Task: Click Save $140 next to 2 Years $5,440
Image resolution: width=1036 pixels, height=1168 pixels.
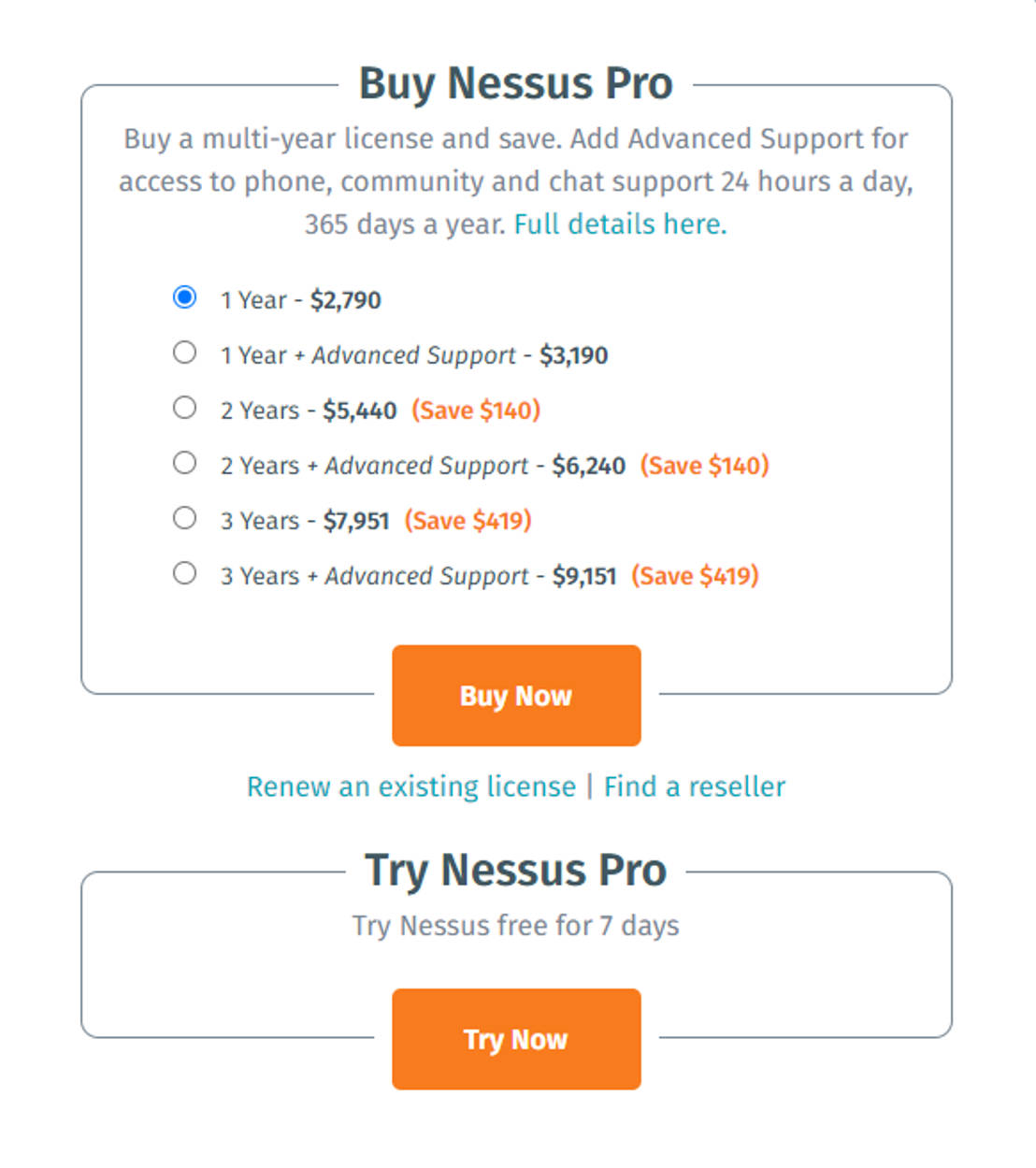Action: click(x=476, y=411)
